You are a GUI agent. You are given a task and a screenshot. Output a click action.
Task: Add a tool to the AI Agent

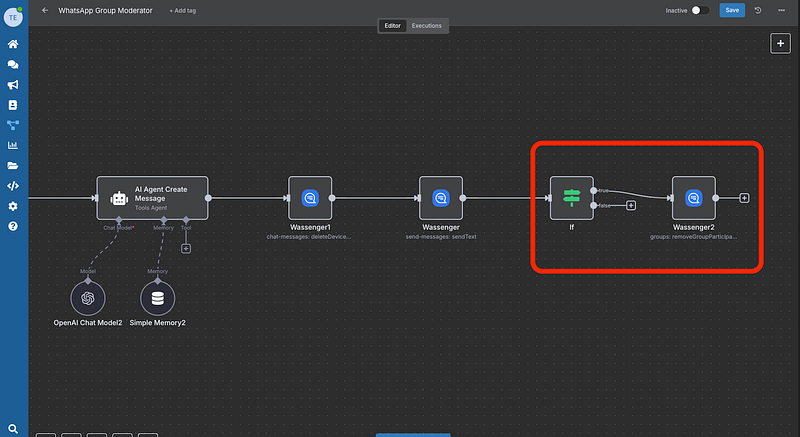coord(186,248)
